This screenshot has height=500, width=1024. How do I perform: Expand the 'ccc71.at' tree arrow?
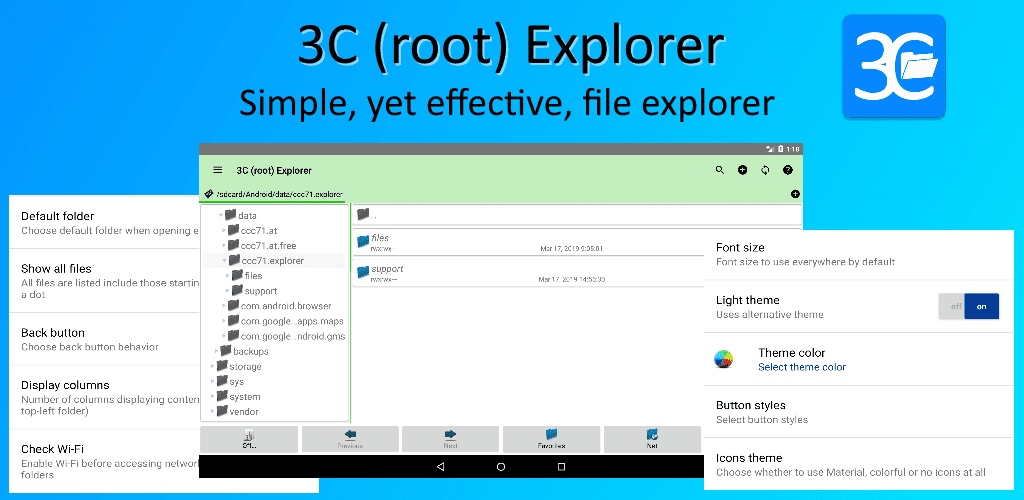(x=224, y=230)
